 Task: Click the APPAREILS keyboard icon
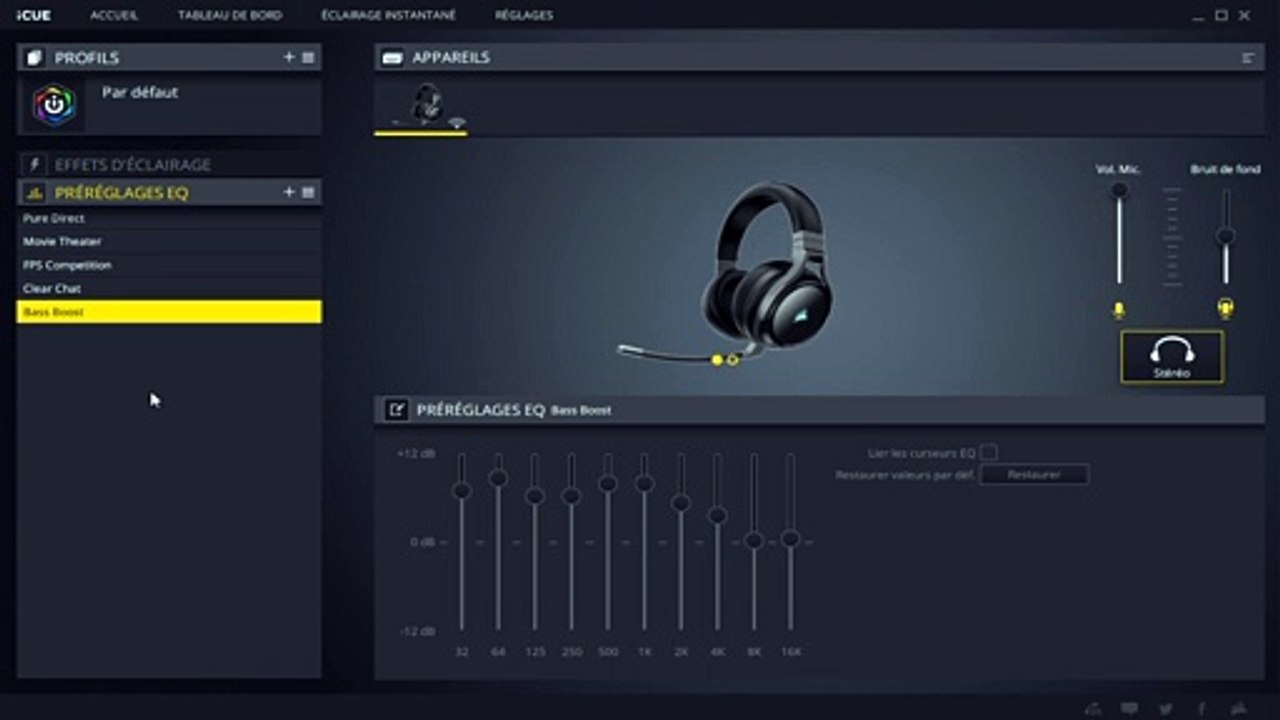tap(392, 58)
